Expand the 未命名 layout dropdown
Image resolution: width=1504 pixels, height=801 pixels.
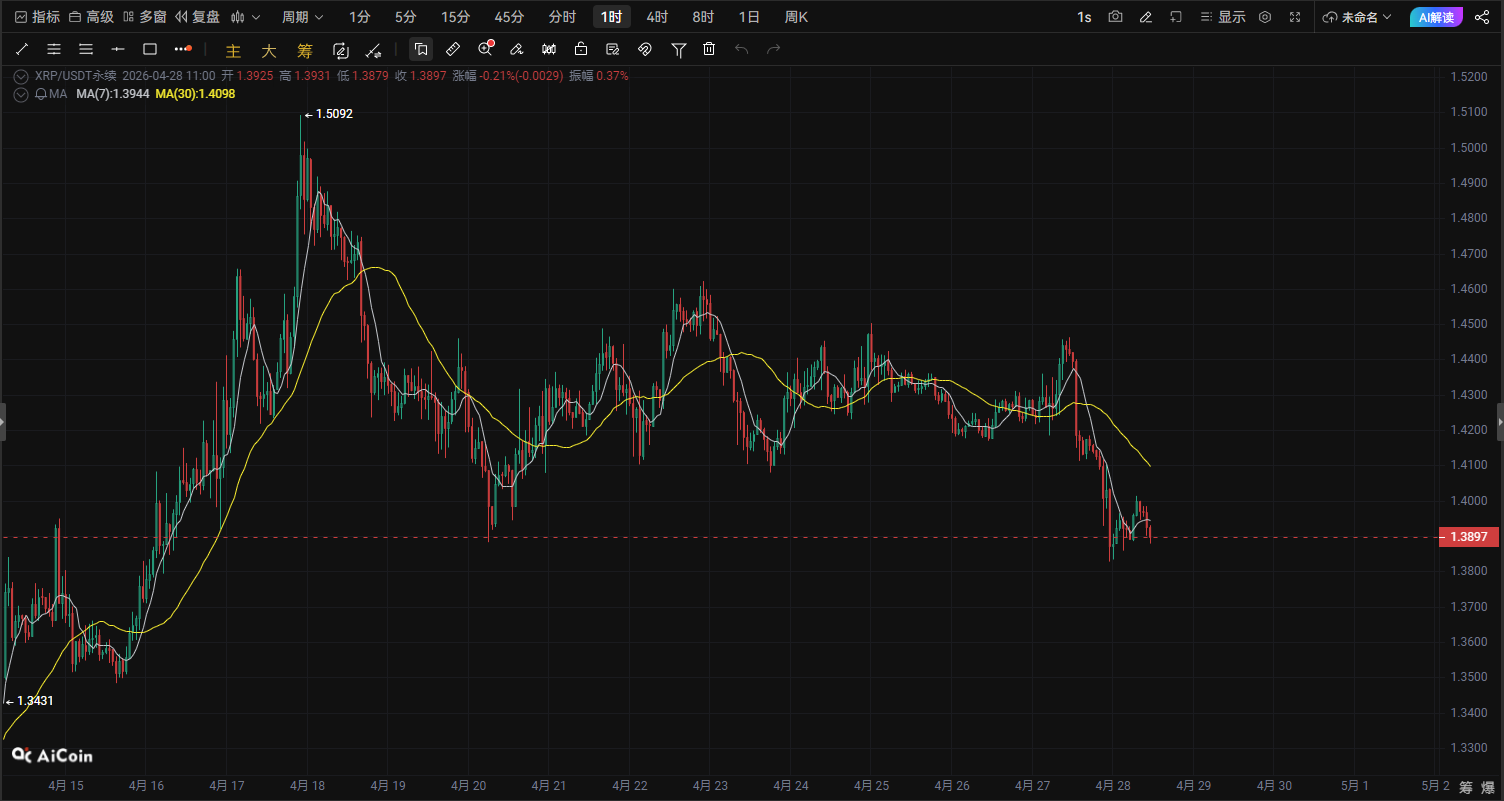pos(1356,17)
